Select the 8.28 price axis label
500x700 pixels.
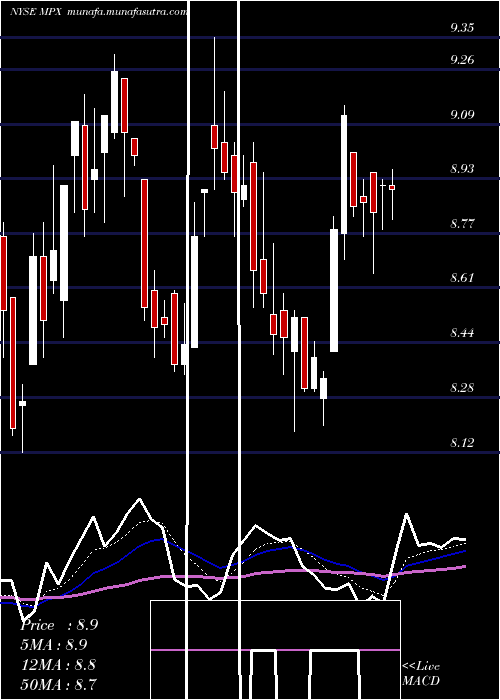tap(462, 388)
